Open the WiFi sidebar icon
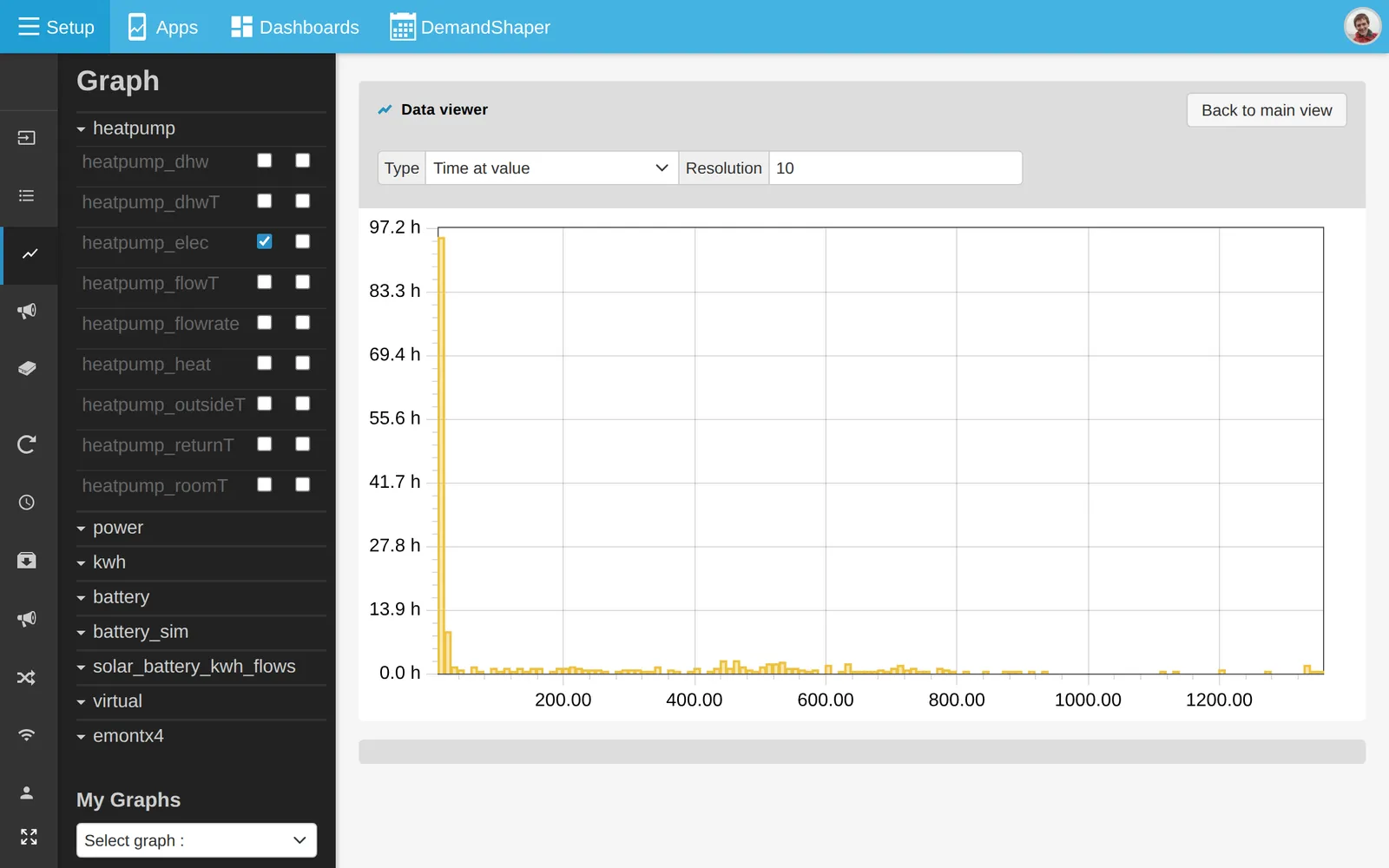The image size is (1389, 868). click(x=27, y=735)
